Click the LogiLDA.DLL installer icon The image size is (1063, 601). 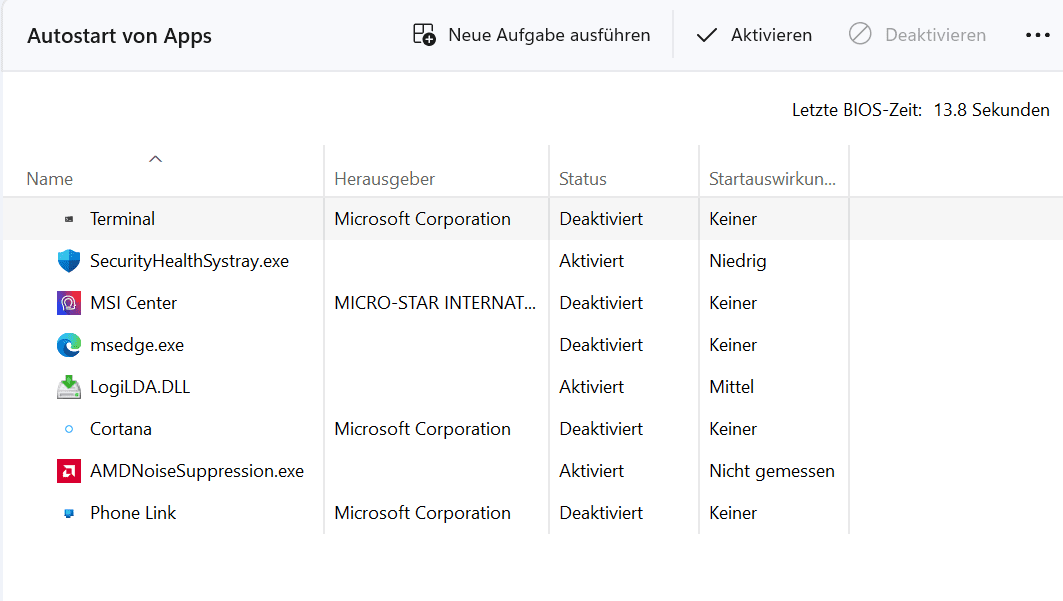68,387
